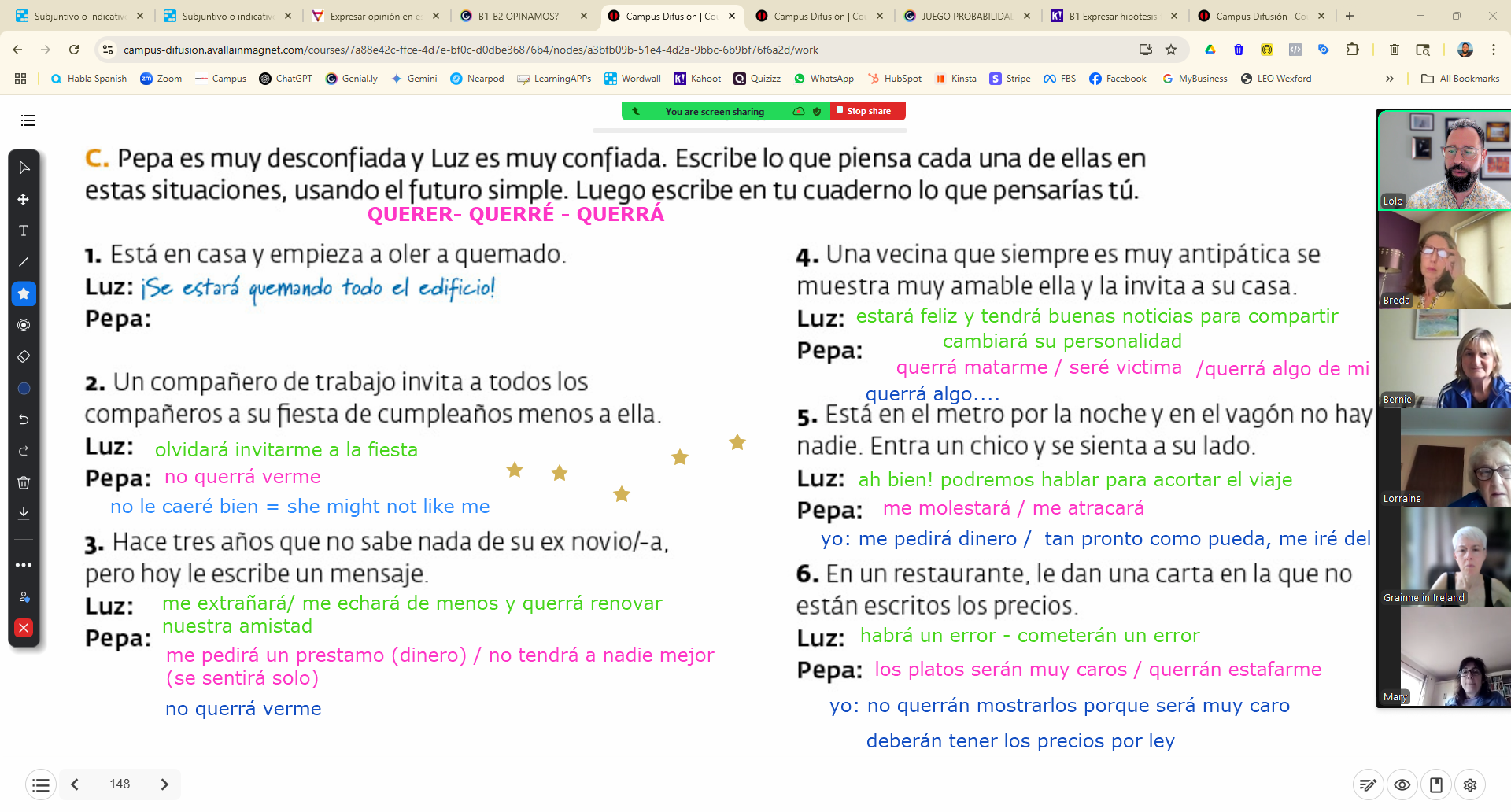This screenshot has height=812, width=1511.
Task: Open the pencil notes editing tool
Action: click(x=1368, y=784)
